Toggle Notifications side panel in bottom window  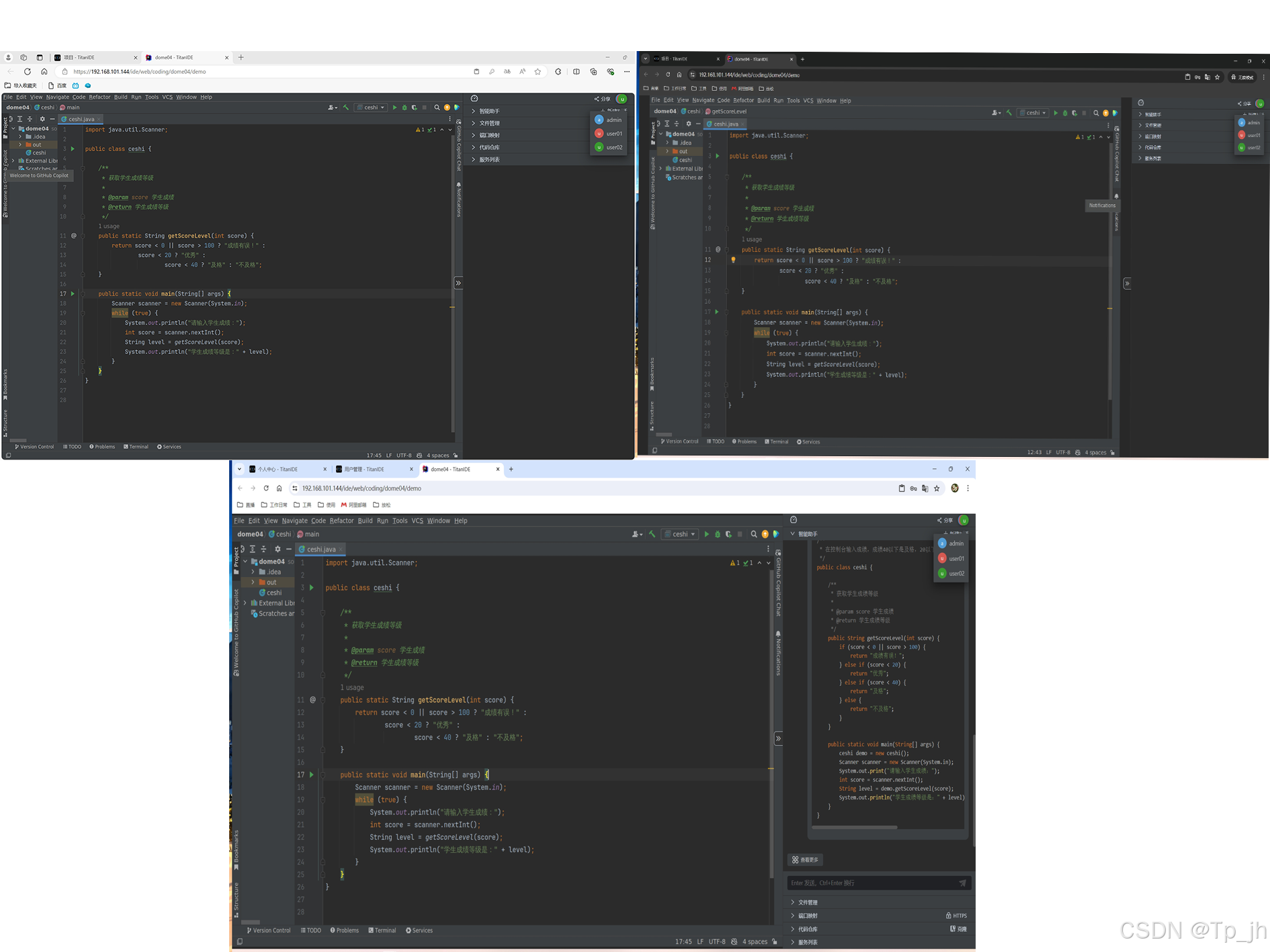(778, 653)
